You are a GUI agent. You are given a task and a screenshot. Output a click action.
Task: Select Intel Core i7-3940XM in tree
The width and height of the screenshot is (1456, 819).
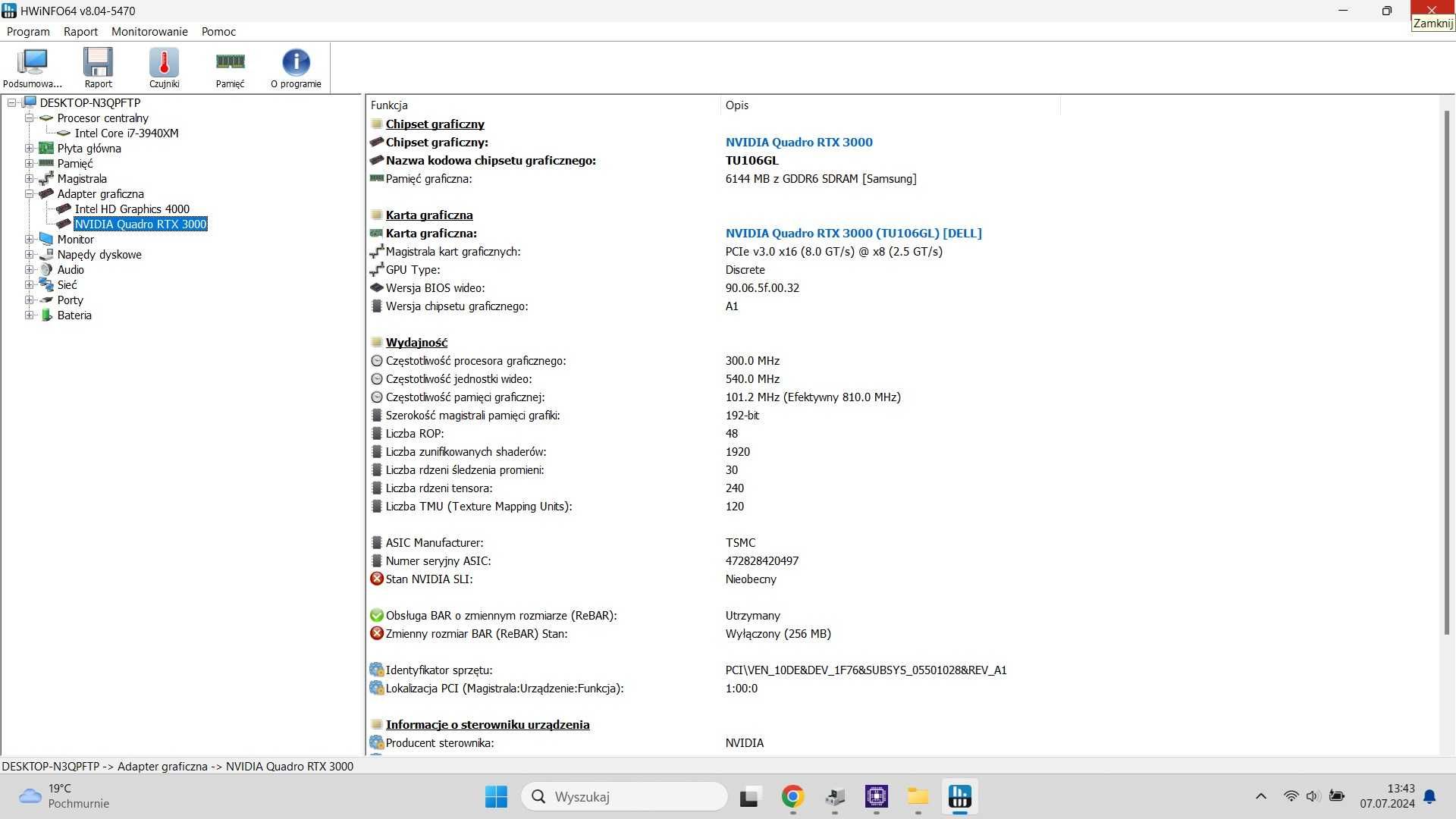click(x=127, y=133)
